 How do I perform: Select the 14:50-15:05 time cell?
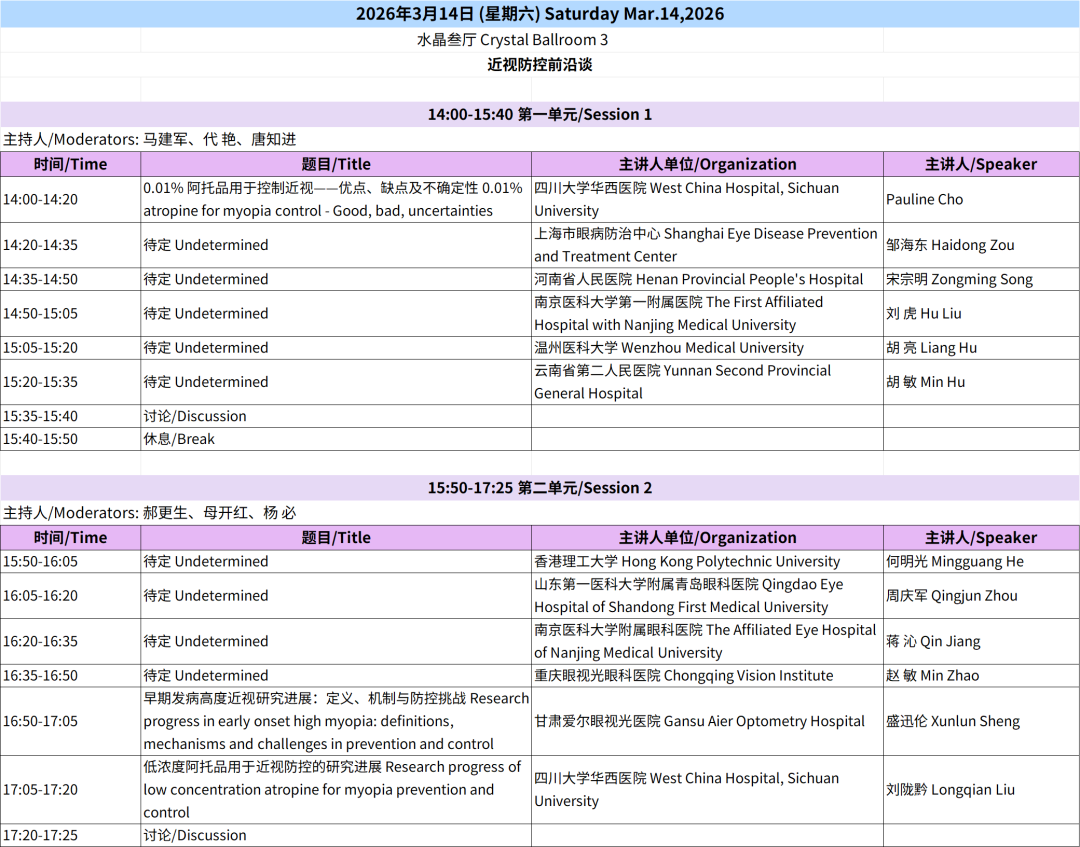click(x=40, y=313)
